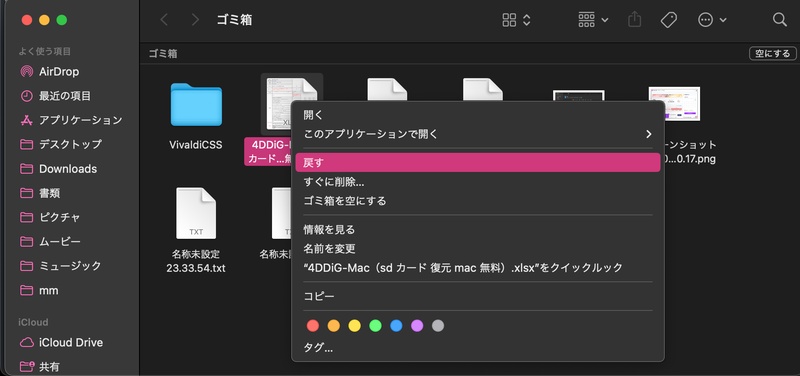This screenshot has width=800, height=376.
Task: Choose the クイックルック menu item
Action: 478,267
